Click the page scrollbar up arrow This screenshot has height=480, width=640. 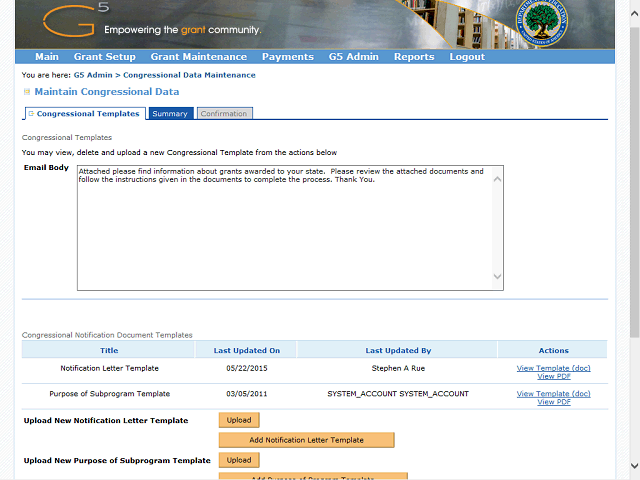pyautogui.click(x=635, y=13)
